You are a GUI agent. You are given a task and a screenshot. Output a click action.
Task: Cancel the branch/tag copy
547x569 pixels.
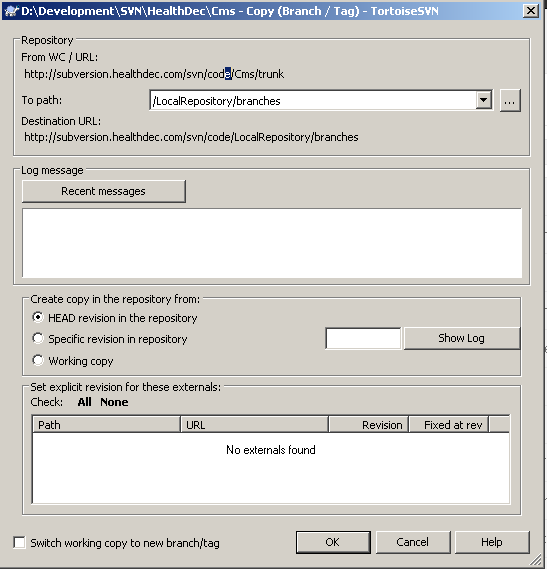[413, 542]
